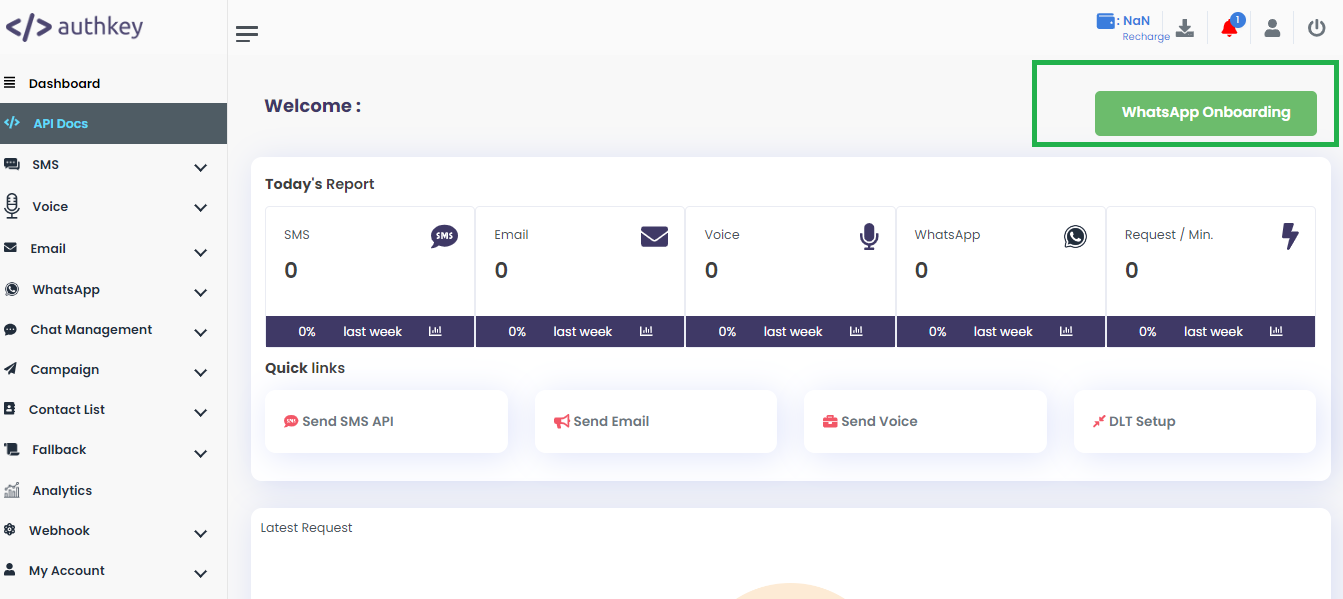Open the user profile icon
Image resolution: width=1343 pixels, height=599 pixels.
(x=1272, y=28)
